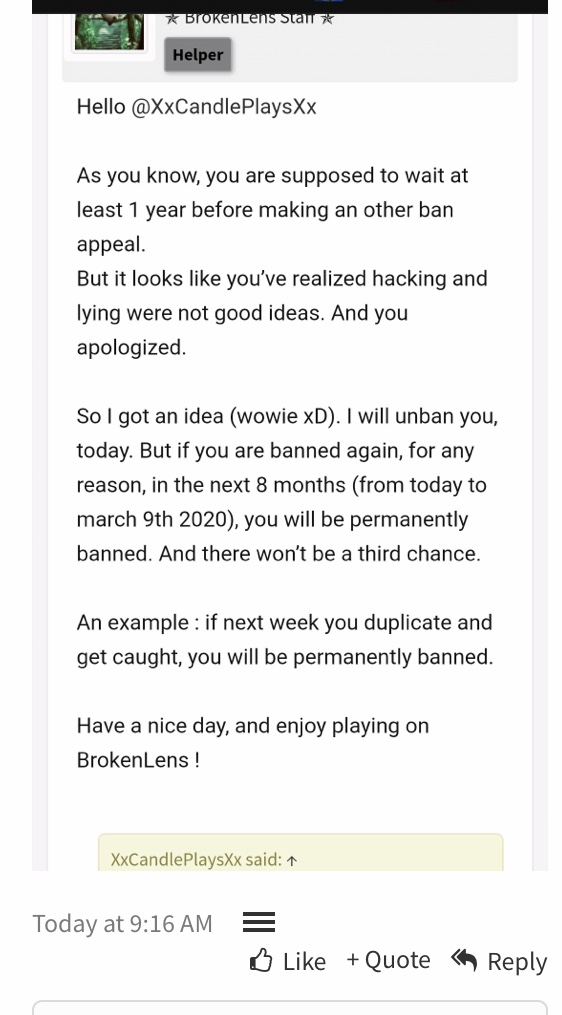Click the Today at 9:16 AM timestamp
The image size is (562, 1015).
(x=122, y=923)
